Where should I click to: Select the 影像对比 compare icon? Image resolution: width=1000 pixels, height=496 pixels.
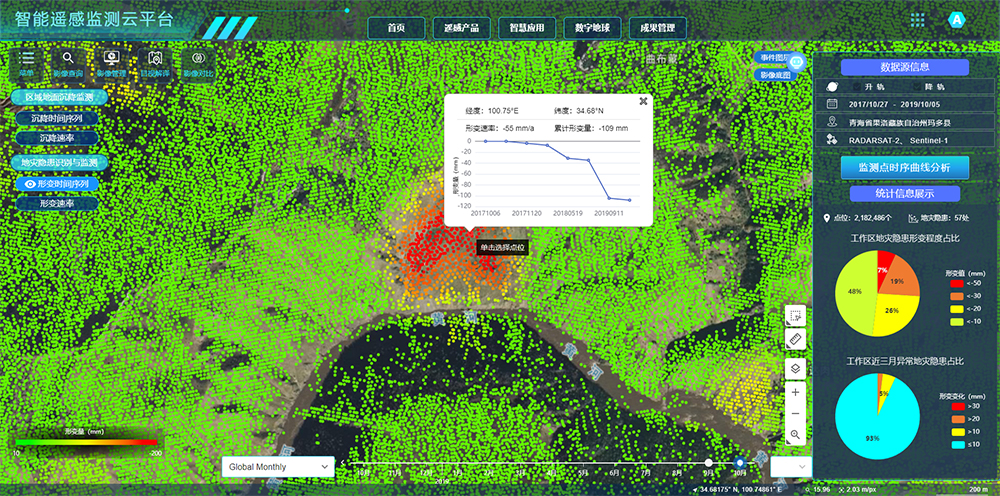pos(198,60)
